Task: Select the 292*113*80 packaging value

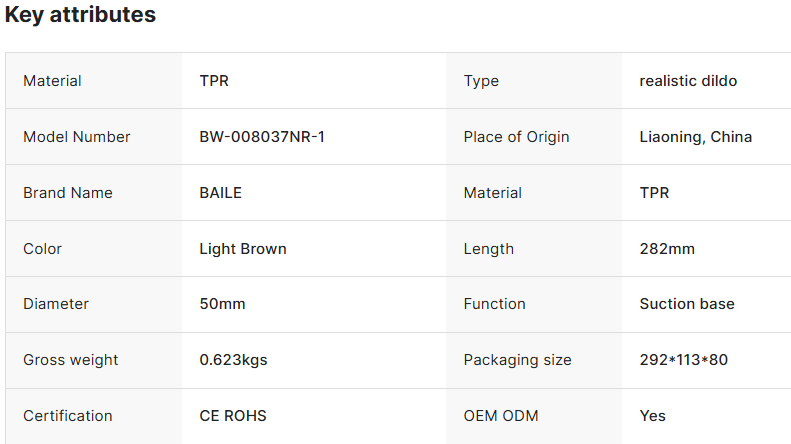Action: click(684, 360)
